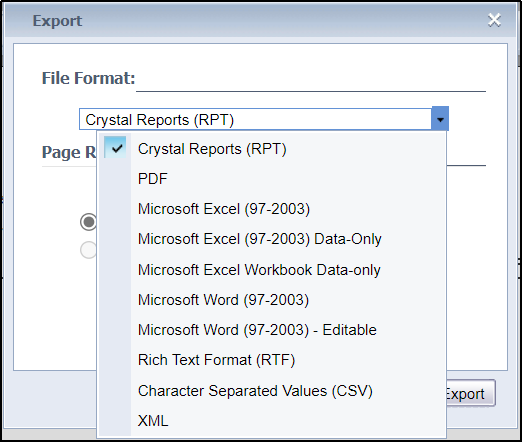
Task: Select the filled page range radio button
Action: click(88, 222)
